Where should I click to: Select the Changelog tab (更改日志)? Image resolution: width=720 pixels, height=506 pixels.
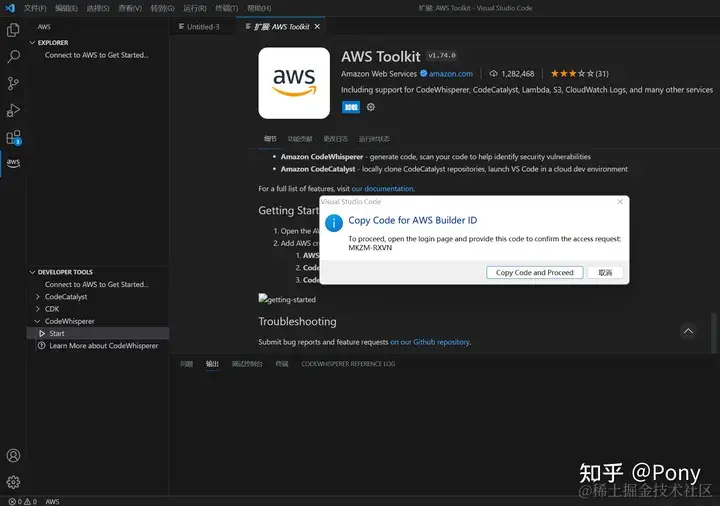coord(336,139)
